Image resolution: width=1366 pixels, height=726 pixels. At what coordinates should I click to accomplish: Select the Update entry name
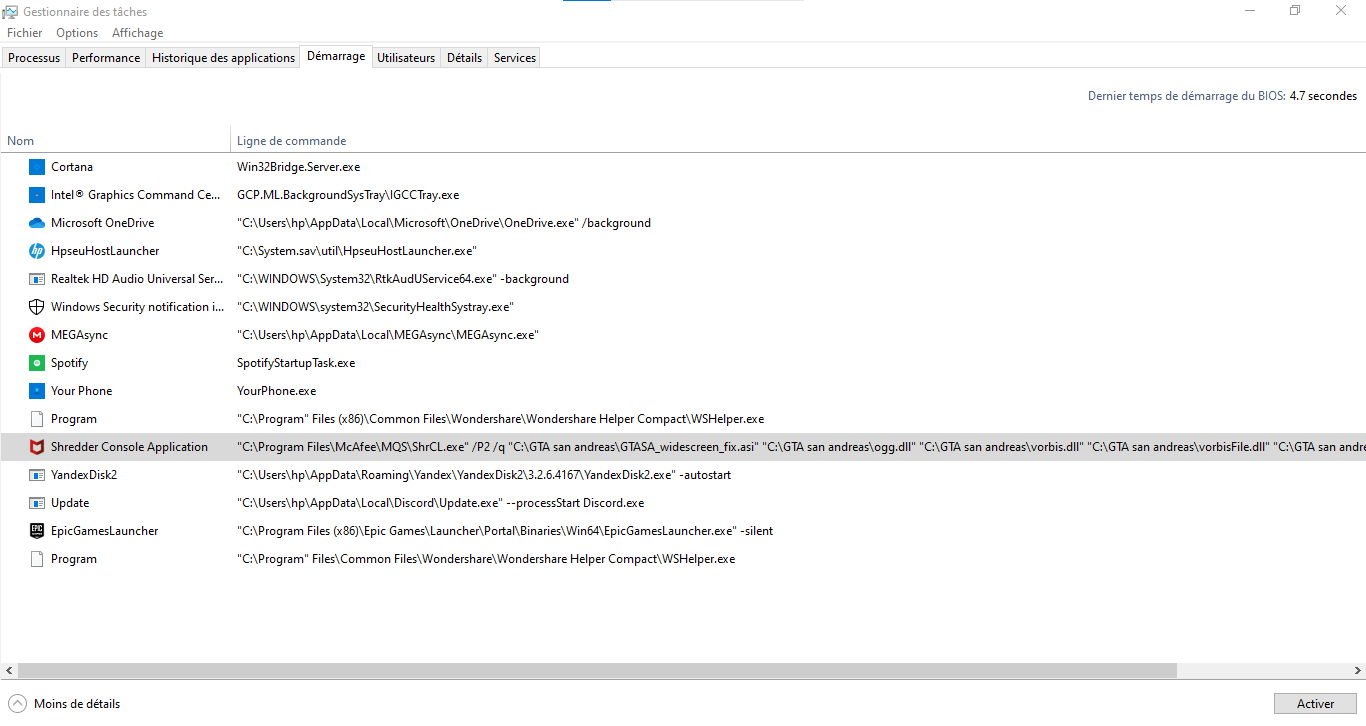pyautogui.click(x=70, y=503)
